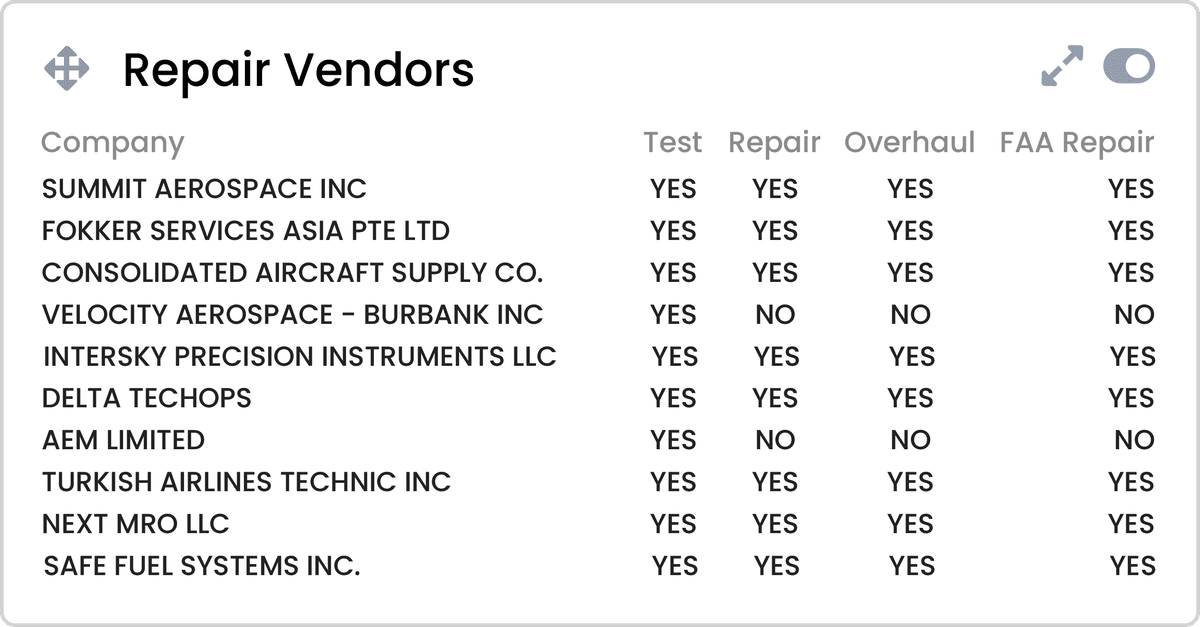This screenshot has width=1200, height=627.
Task: Click VELOCITY AEROSPACE - BURBANK INC name
Action: [290, 314]
